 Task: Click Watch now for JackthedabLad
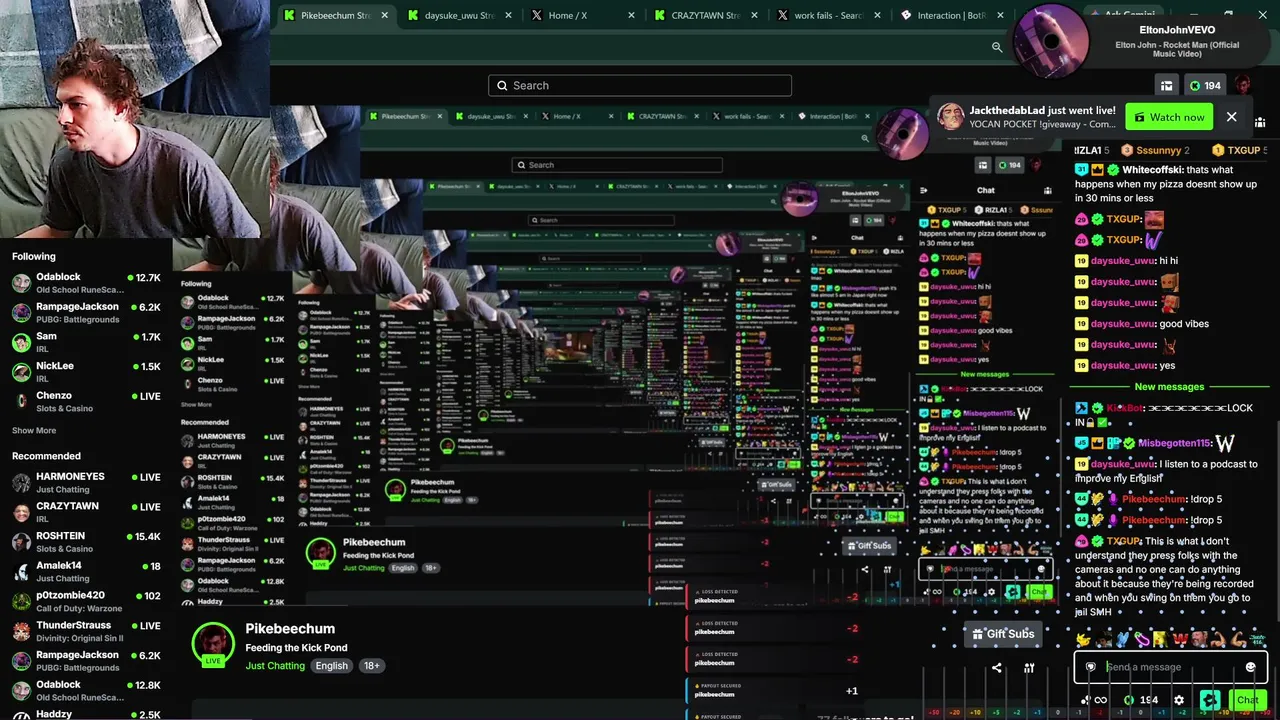coord(1168,117)
